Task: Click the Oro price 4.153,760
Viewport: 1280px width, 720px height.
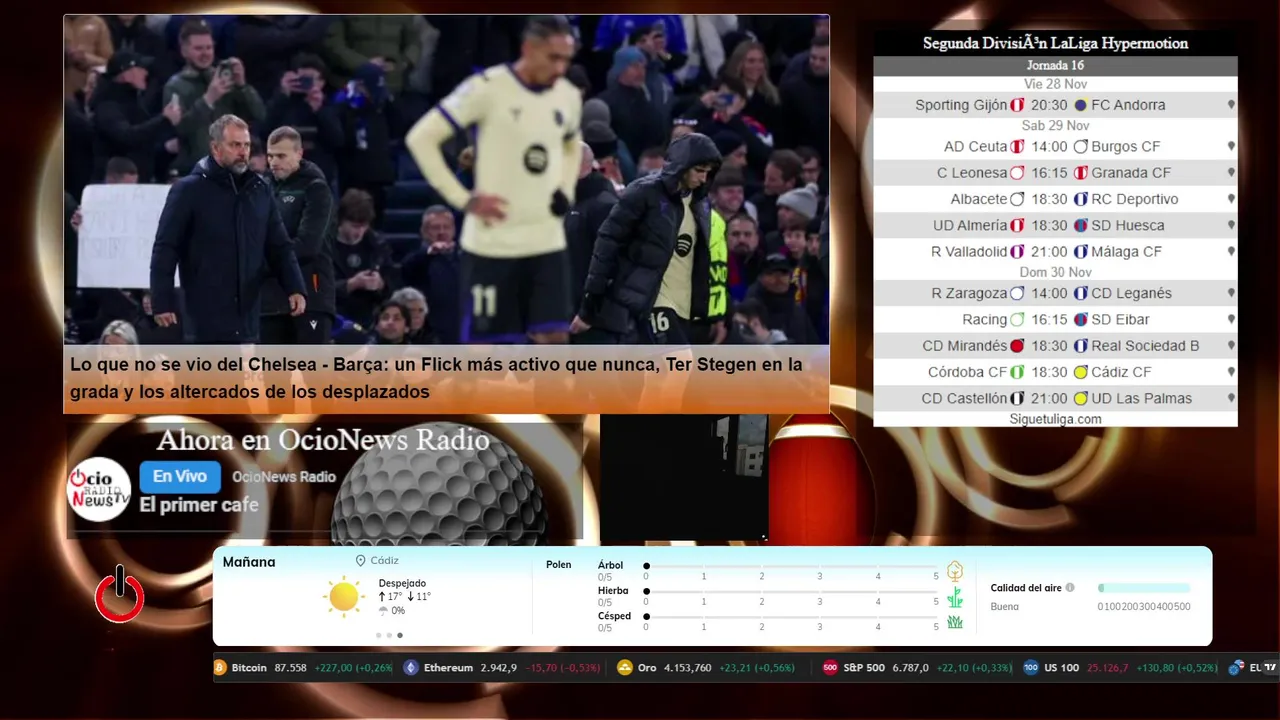Action: tap(688, 668)
